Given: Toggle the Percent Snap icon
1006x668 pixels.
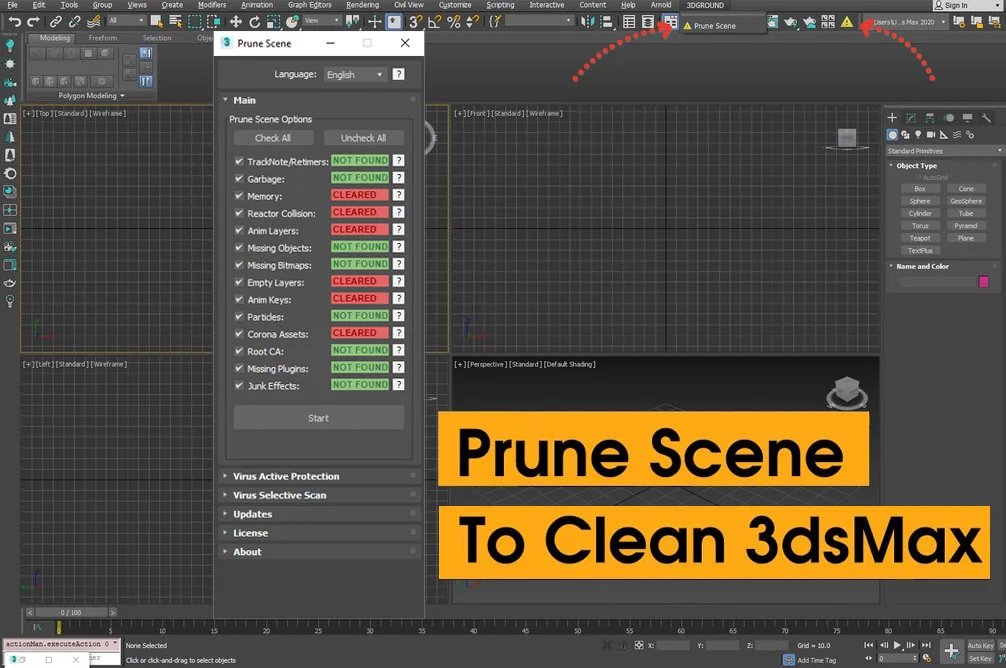Looking at the screenshot, I should point(454,22).
